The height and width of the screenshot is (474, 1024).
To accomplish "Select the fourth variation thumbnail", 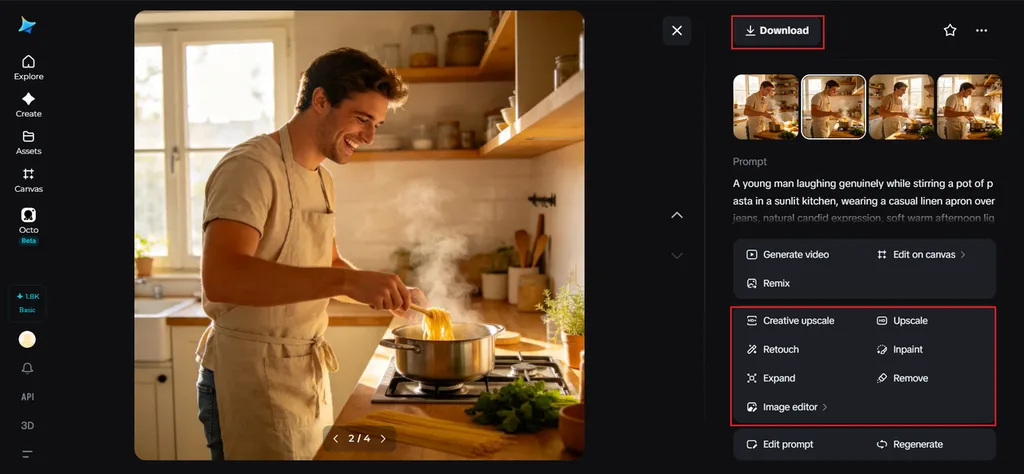I will point(969,106).
